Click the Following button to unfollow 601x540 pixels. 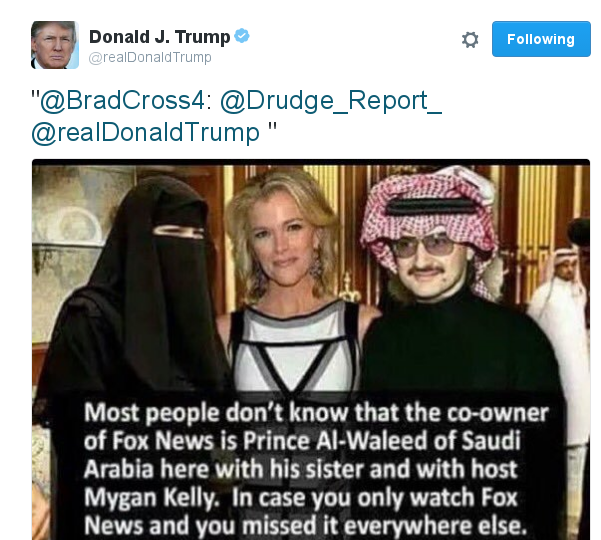click(541, 39)
